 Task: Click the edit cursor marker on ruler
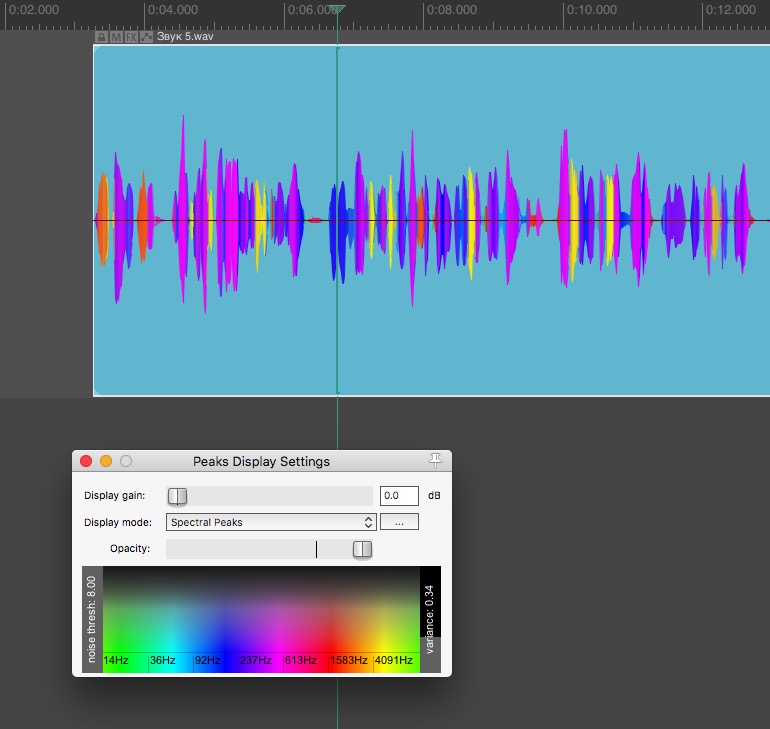click(338, 10)
